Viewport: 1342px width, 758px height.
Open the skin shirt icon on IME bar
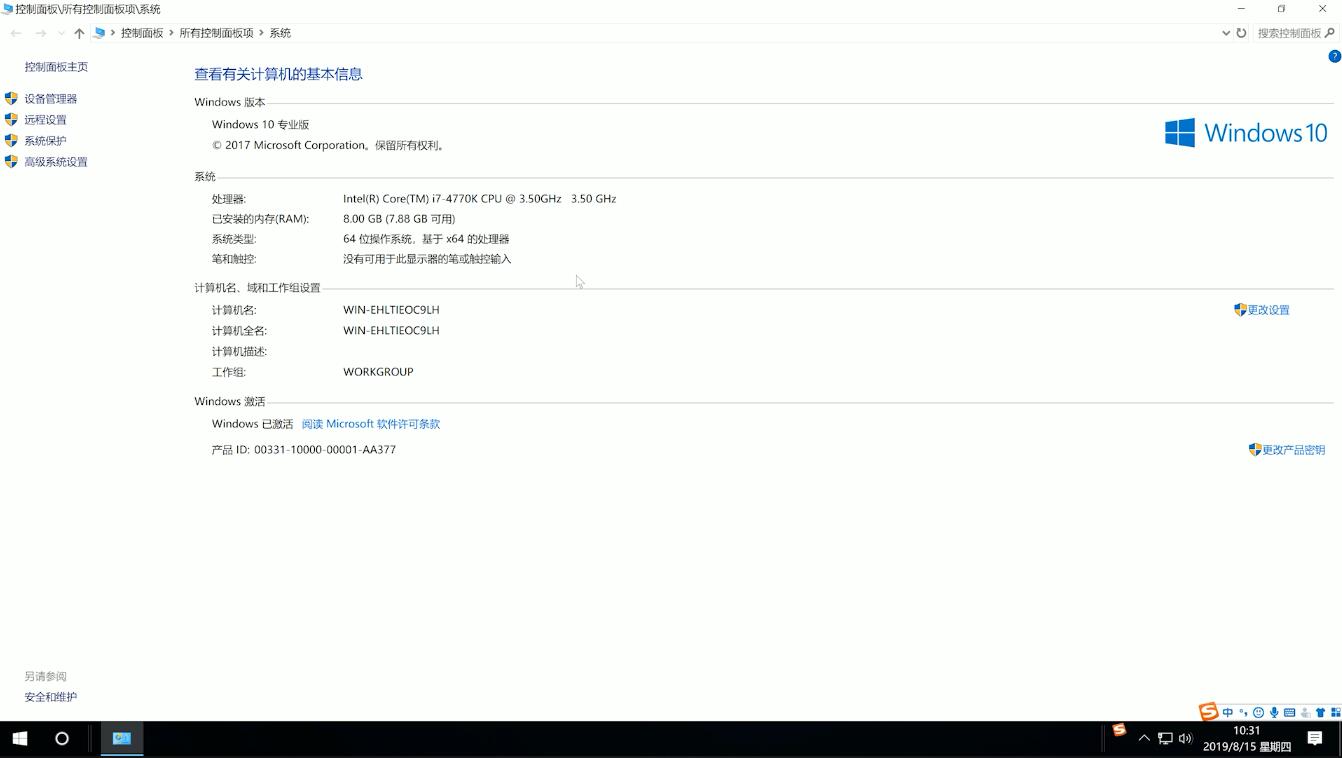coord(1320,713)
